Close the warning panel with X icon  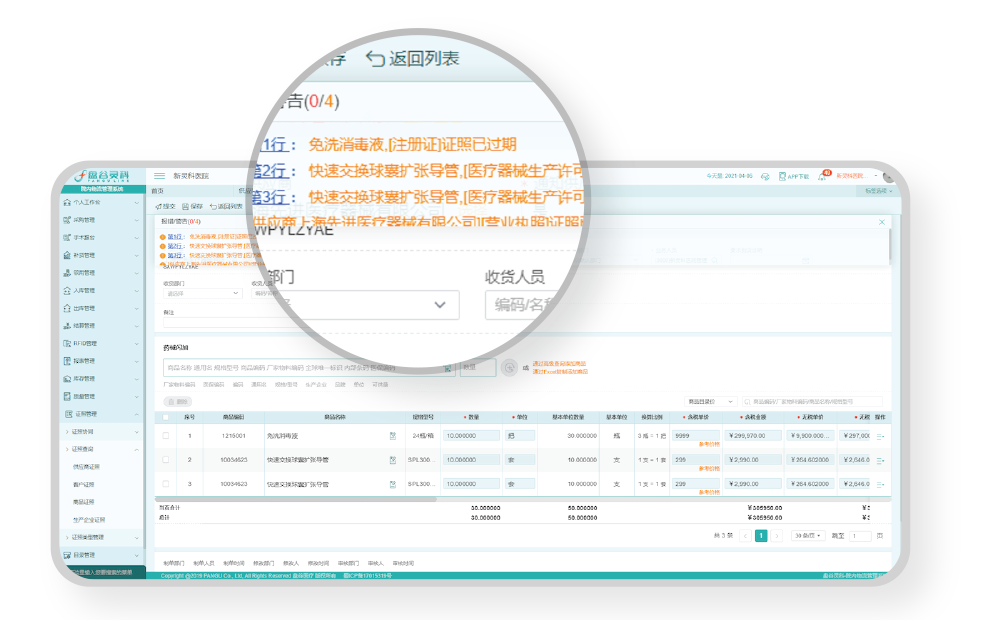881,222
